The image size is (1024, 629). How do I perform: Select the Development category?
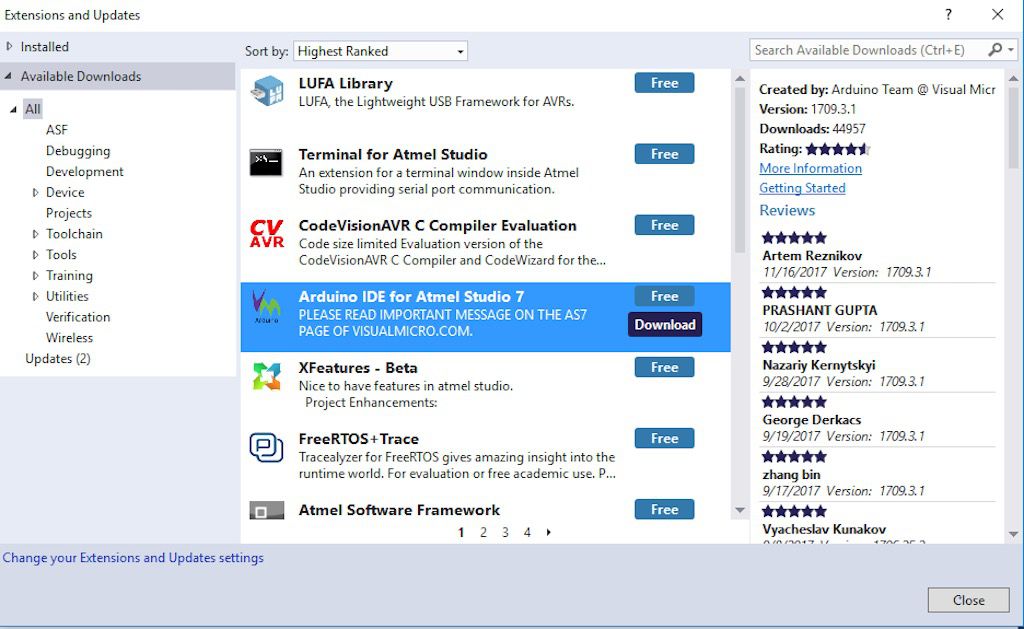click(x=84, y=172)
